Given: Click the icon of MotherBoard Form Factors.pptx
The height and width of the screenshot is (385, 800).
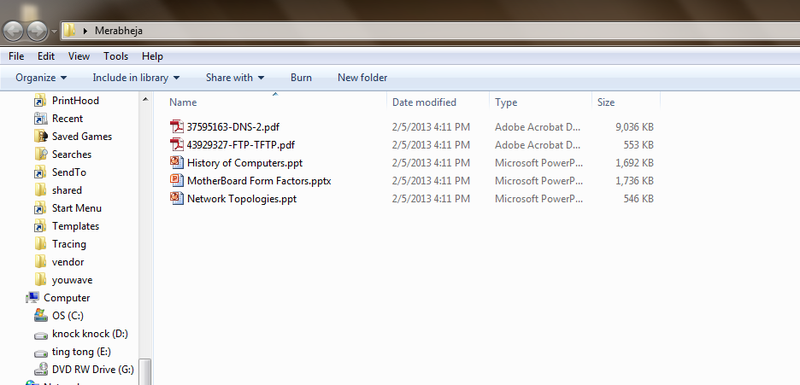Looking at the screenshot, I should (177, 180).
